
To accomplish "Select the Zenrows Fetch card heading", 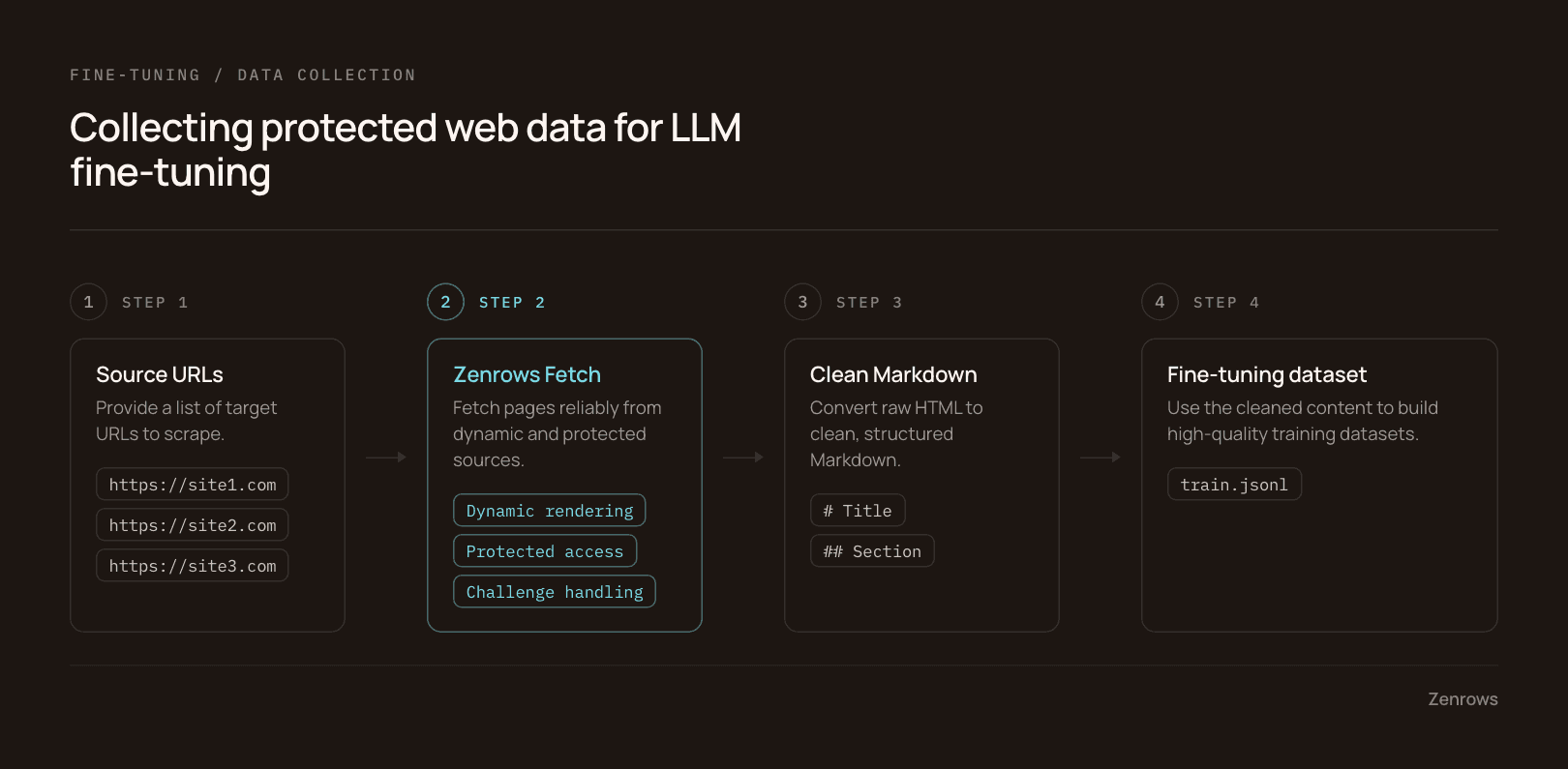I will pyautogui.click(x=527, y=374).
